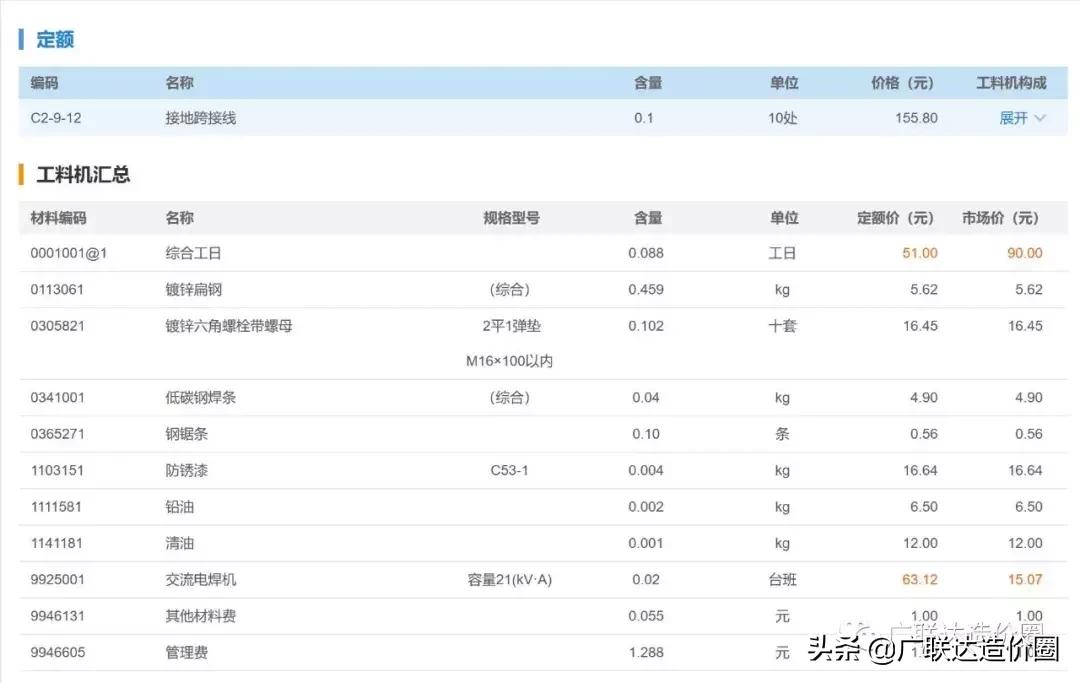Image resolution: width=1080 pixels, height=683 pixels.
Task: Click the highlighted market price 90.00
Action: 1023,253
